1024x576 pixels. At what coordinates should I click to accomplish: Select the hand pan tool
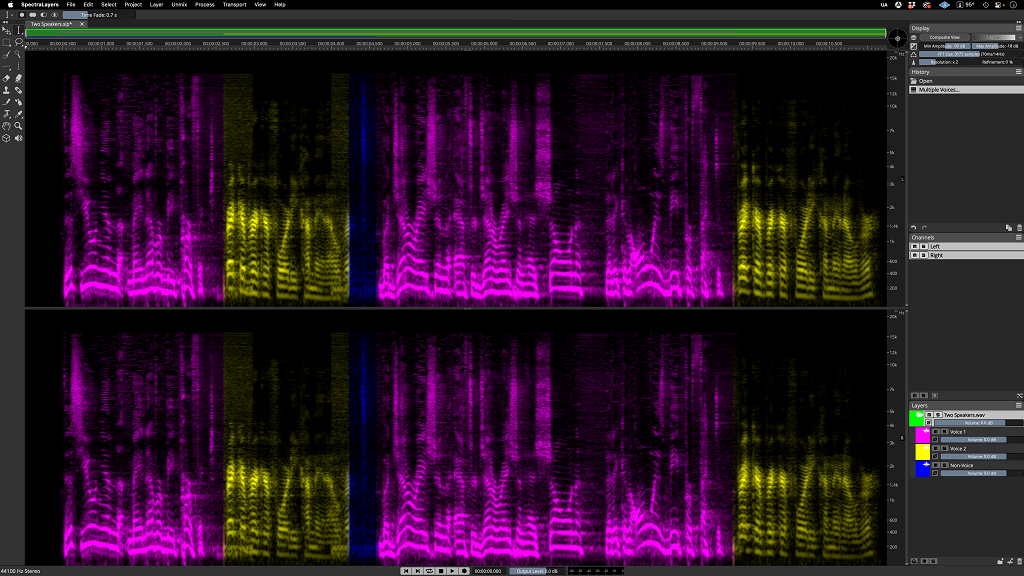tap(7, 126)
